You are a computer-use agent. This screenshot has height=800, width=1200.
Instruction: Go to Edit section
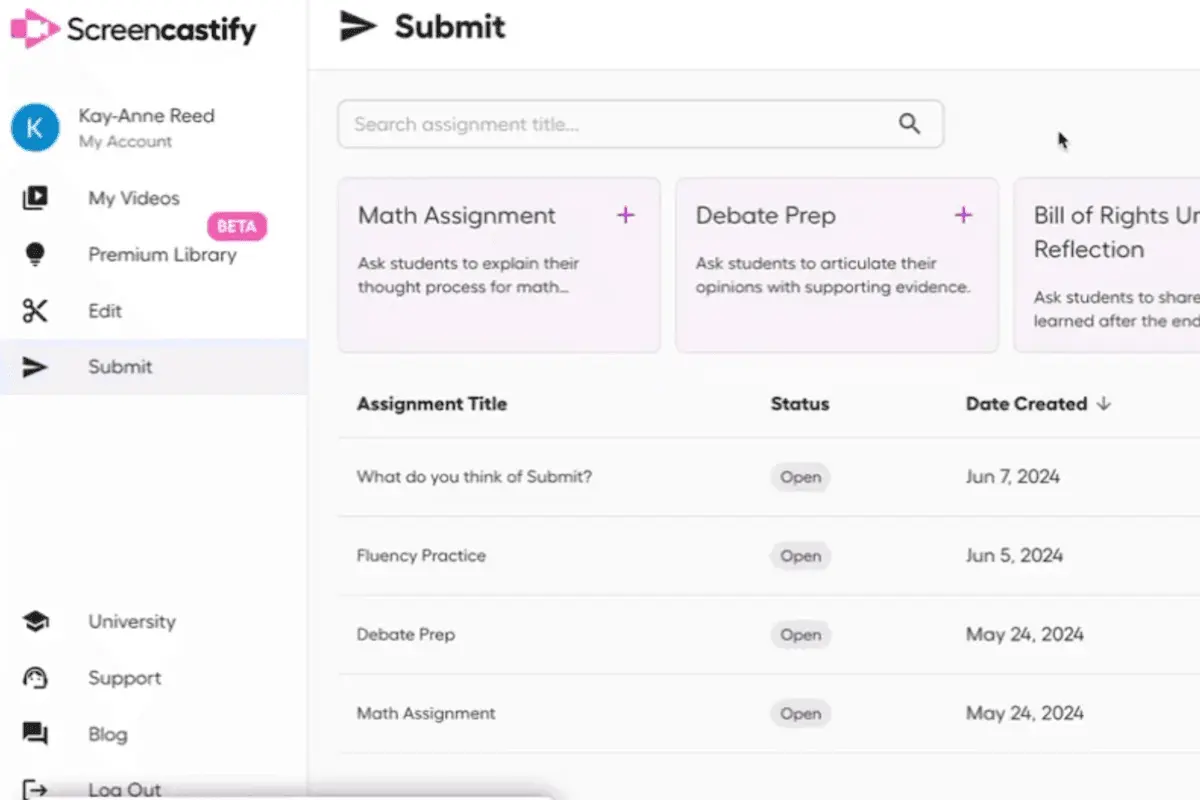[x=104, y=311]
